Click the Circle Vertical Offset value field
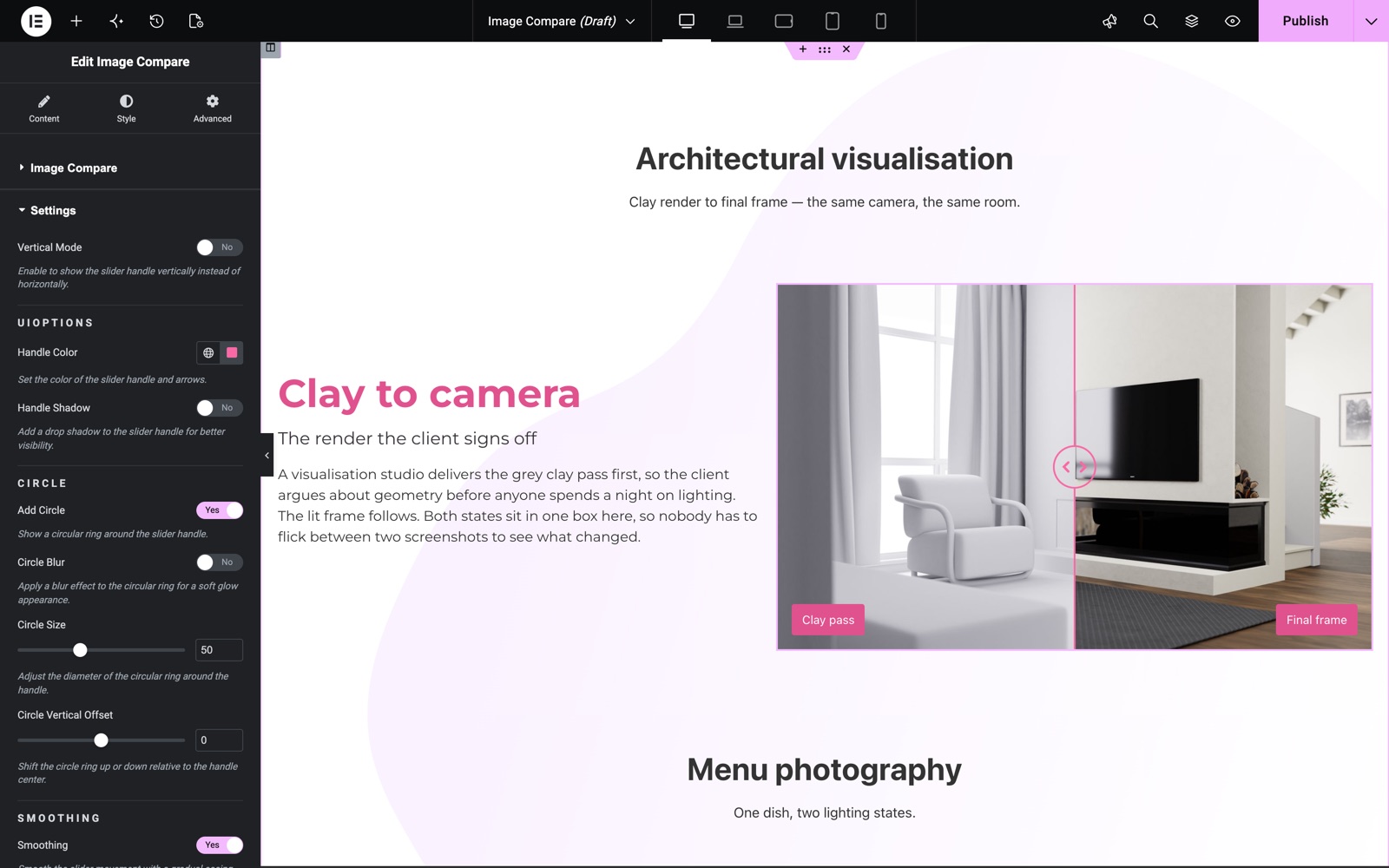The image size is (1389, 868). [x=219, y=740]
